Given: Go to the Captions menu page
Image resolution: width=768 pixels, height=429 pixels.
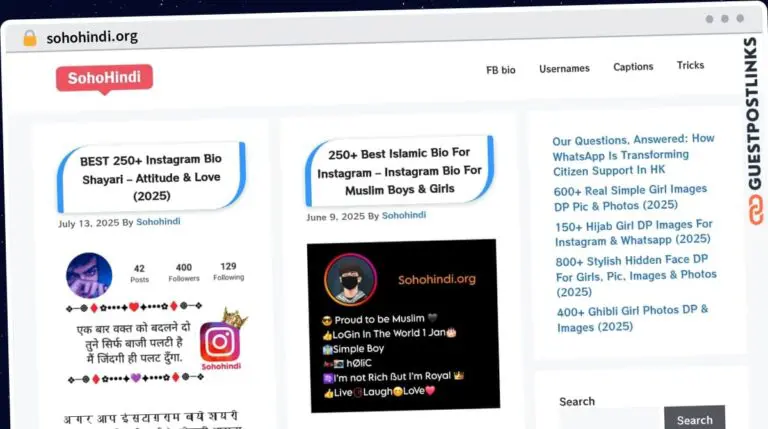Looking at the screenshot, I should pos(633,67).
